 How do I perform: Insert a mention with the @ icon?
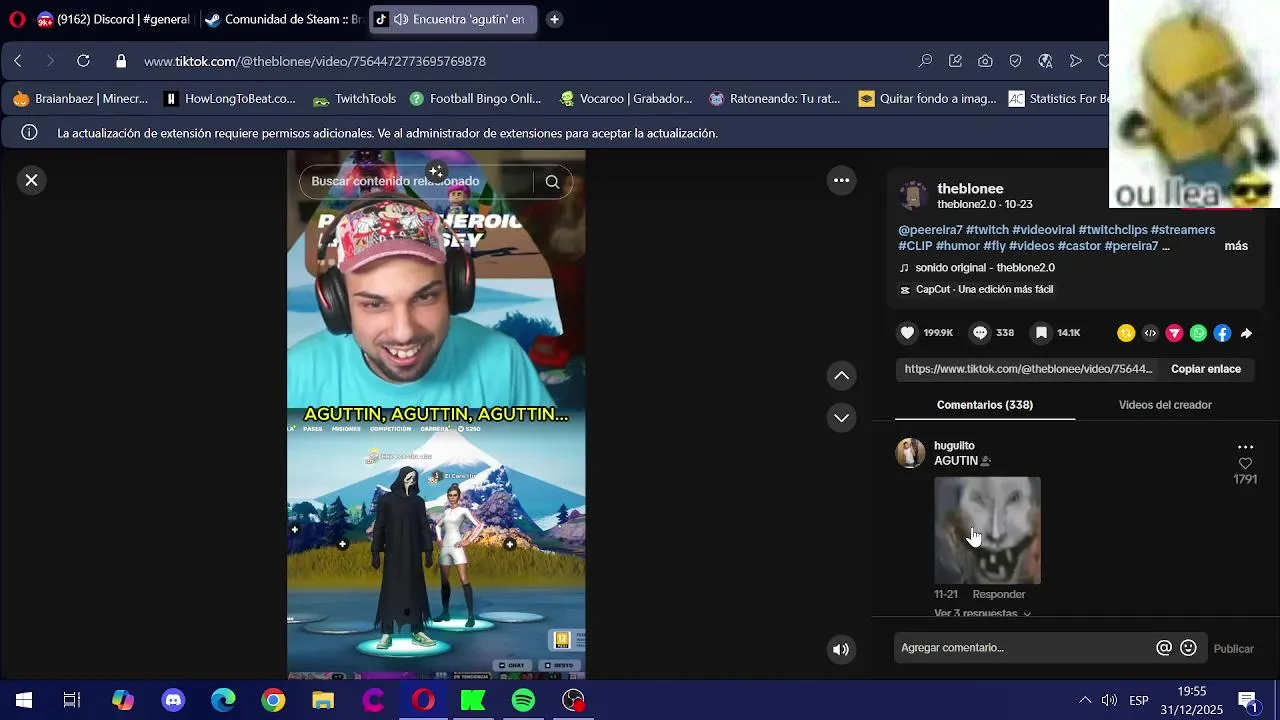1164,648
